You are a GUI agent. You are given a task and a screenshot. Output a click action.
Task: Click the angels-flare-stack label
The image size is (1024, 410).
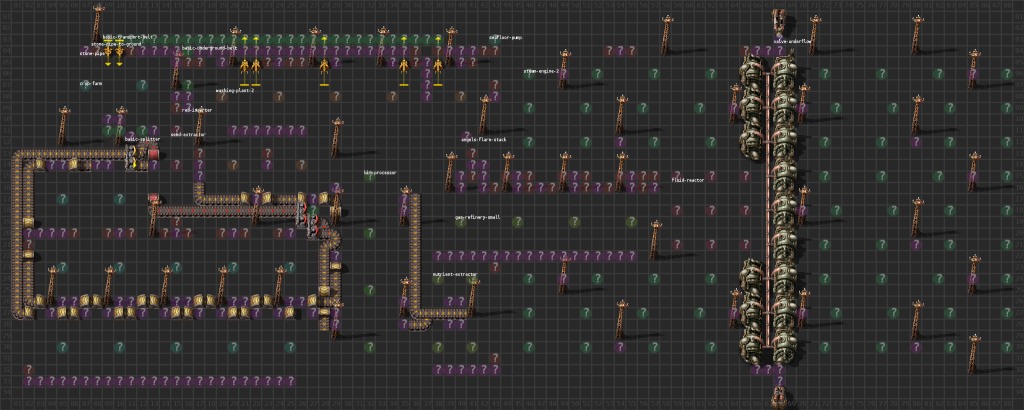(x=483, y=140)
